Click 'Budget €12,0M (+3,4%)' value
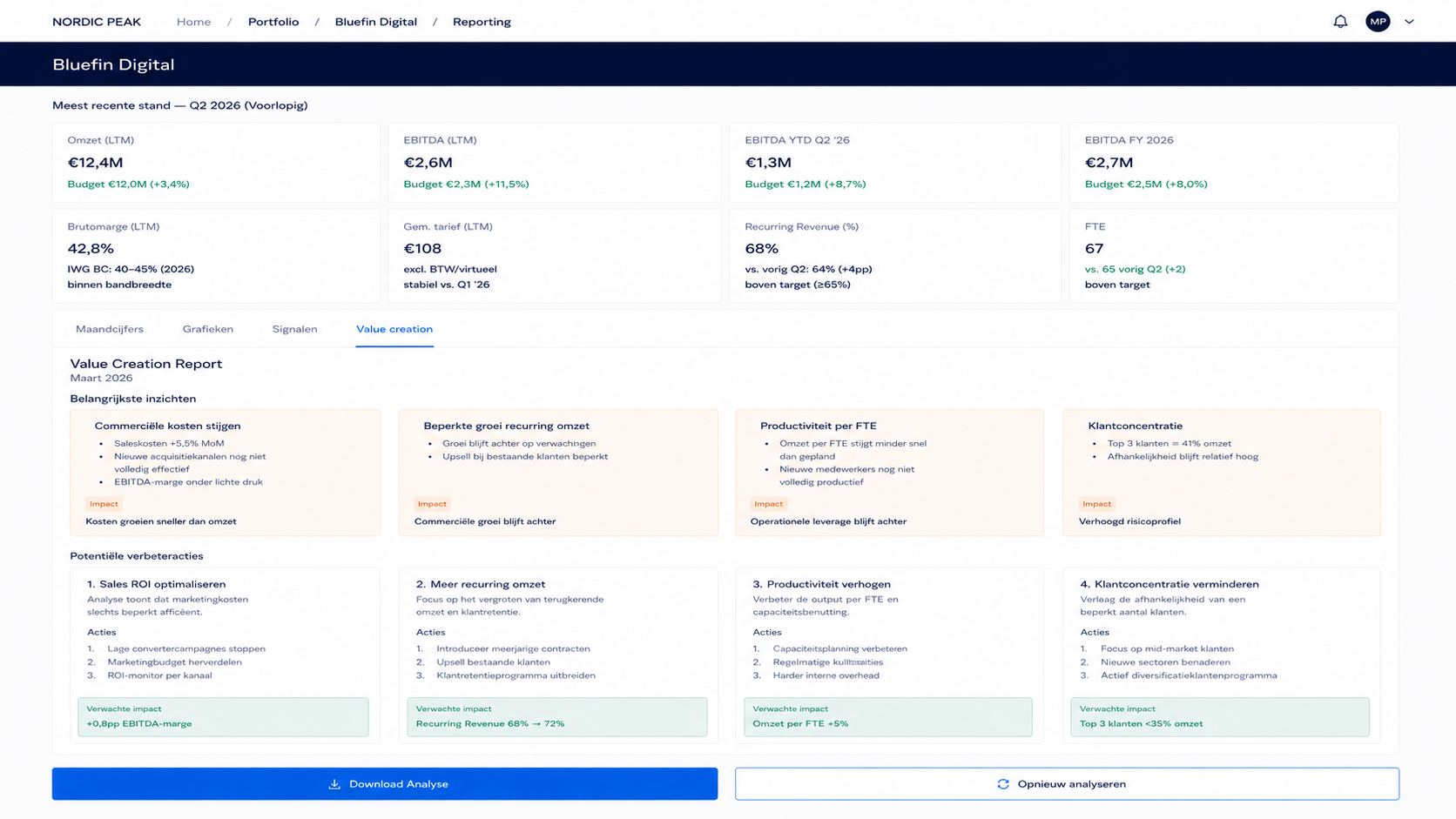Image resolution: width=1456 pixels, height=819 pixels. pos(129,185)
